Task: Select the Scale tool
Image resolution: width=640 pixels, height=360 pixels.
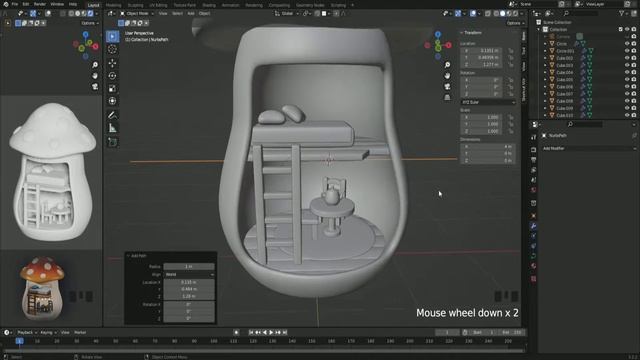Action: point(113,88)
